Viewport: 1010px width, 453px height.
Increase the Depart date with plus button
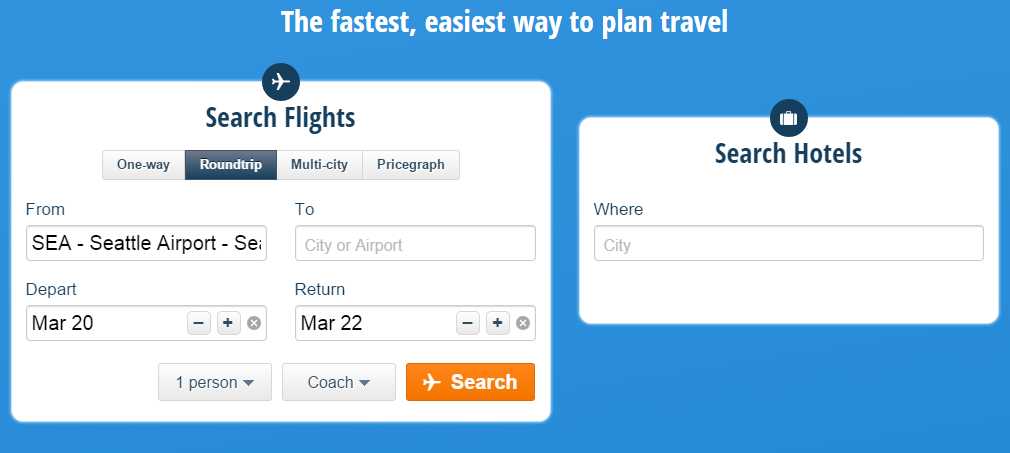pyautogui.click(x=228, y=323)
